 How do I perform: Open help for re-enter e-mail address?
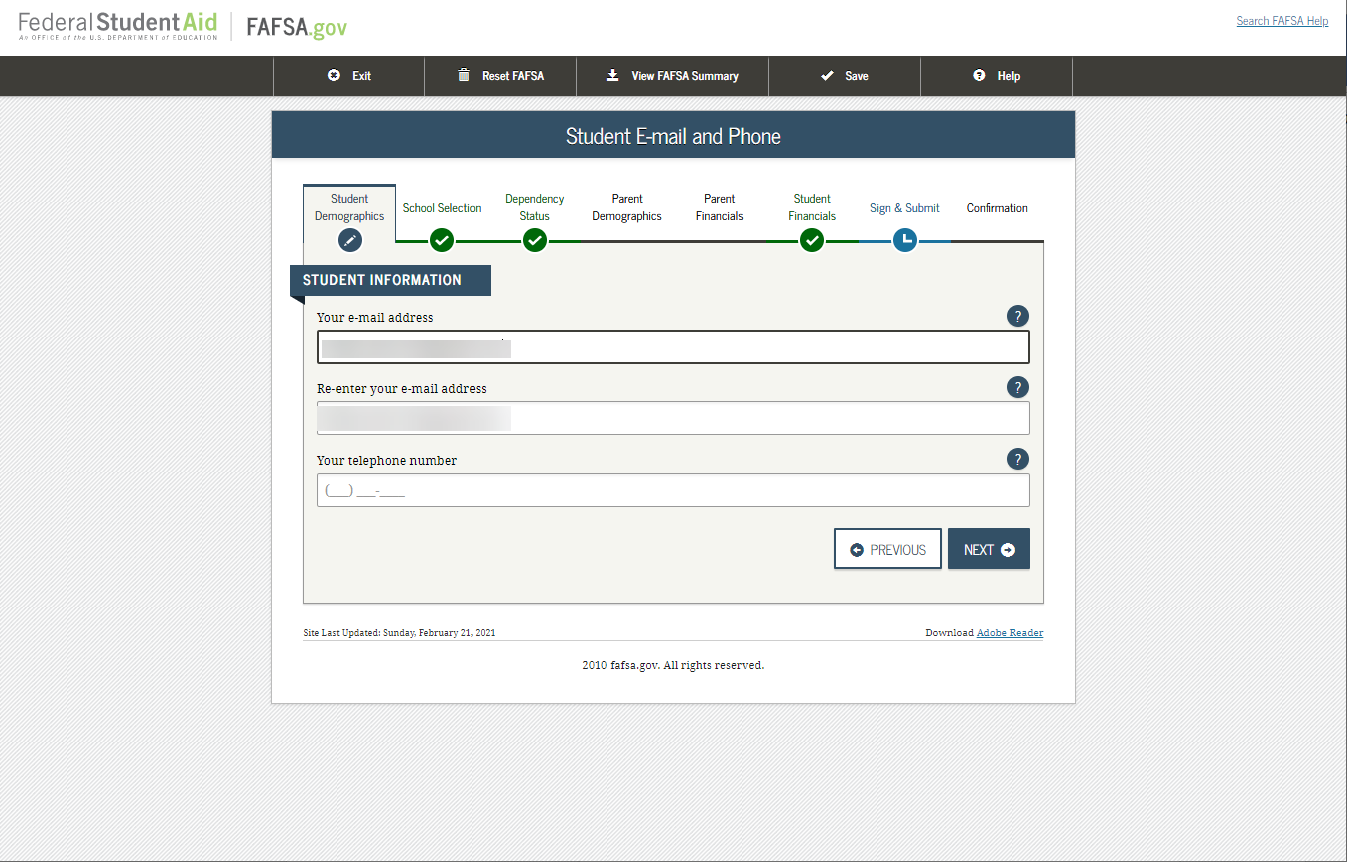(1017, 387)
